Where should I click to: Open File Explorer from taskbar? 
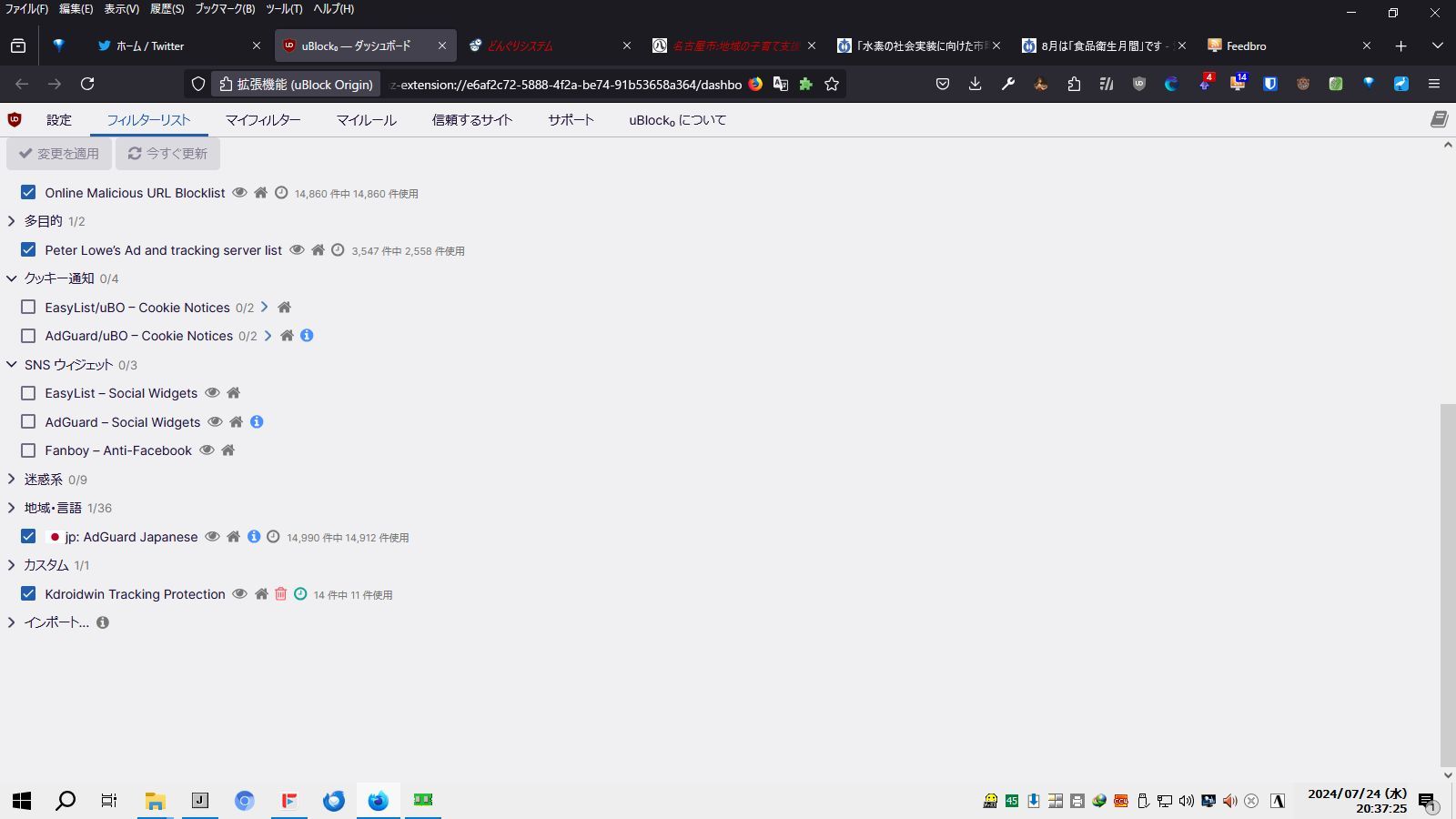pos(156,801)
